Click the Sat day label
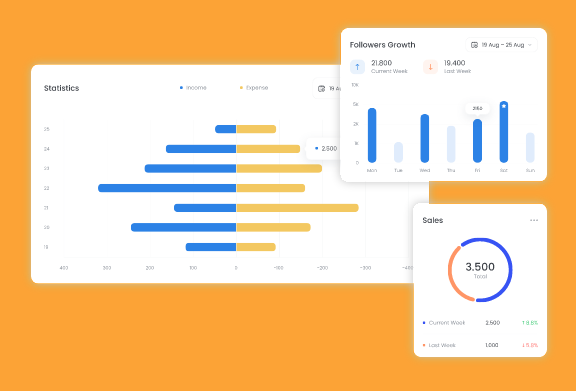This screenshot has width=576, height=391. [504, 171]
